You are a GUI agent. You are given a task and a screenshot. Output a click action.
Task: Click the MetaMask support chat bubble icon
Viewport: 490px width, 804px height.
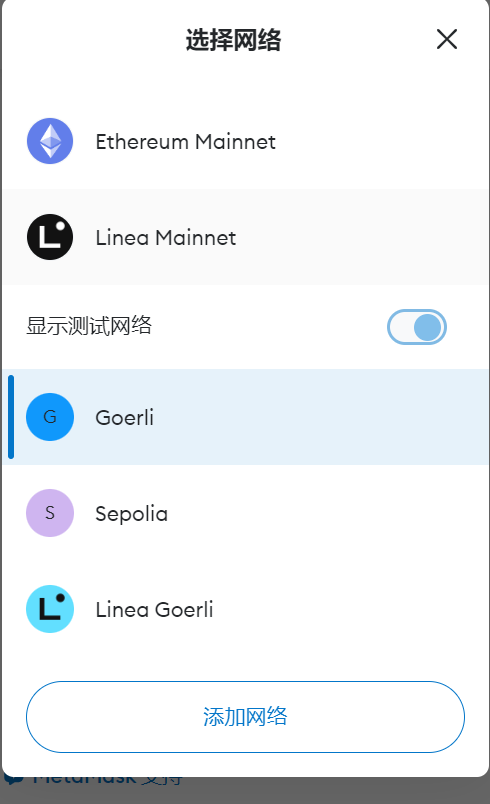[x=13, y=780]
